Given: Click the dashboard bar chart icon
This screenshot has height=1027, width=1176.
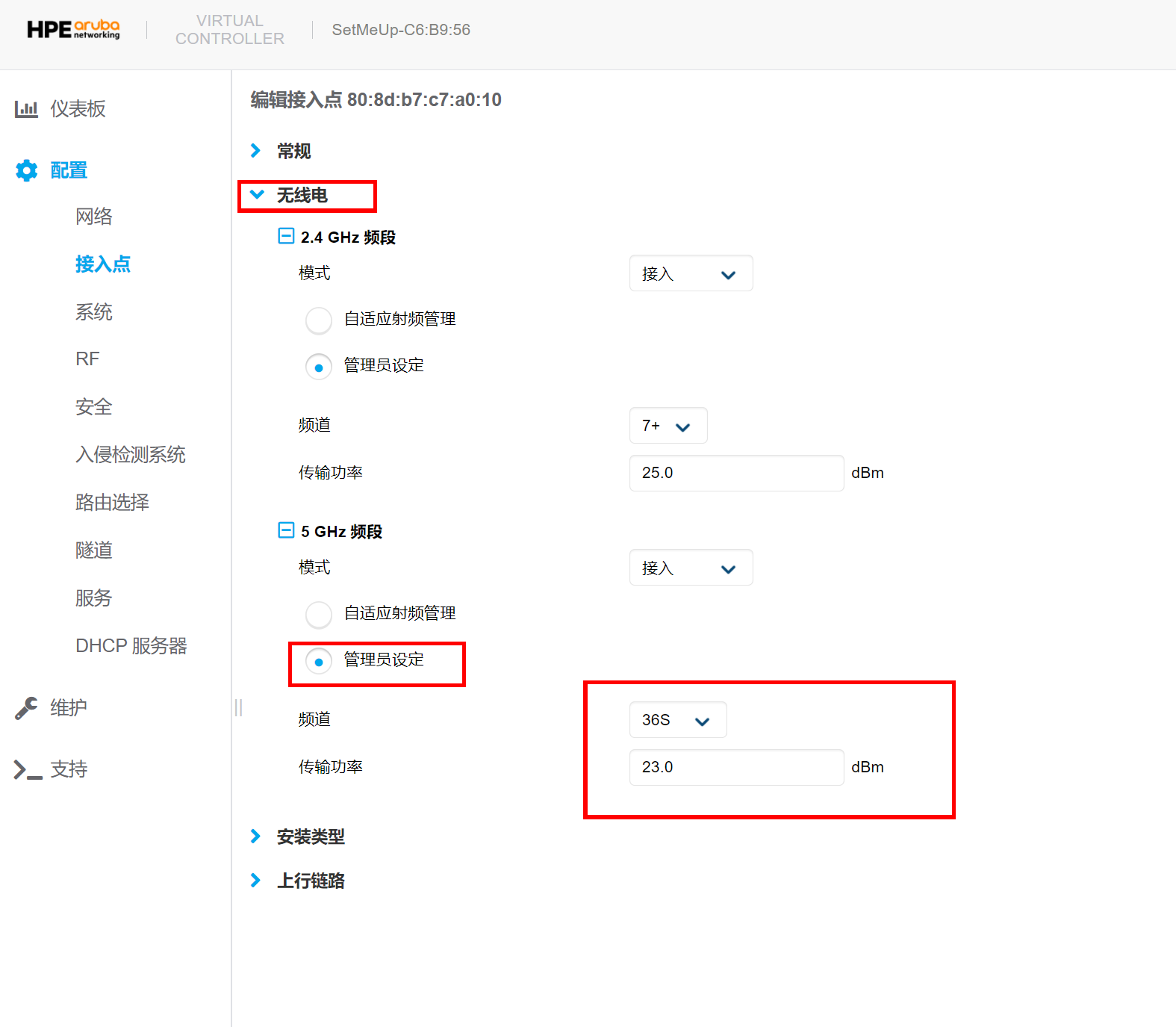Looking at the screenshot, I should point(26,109).
